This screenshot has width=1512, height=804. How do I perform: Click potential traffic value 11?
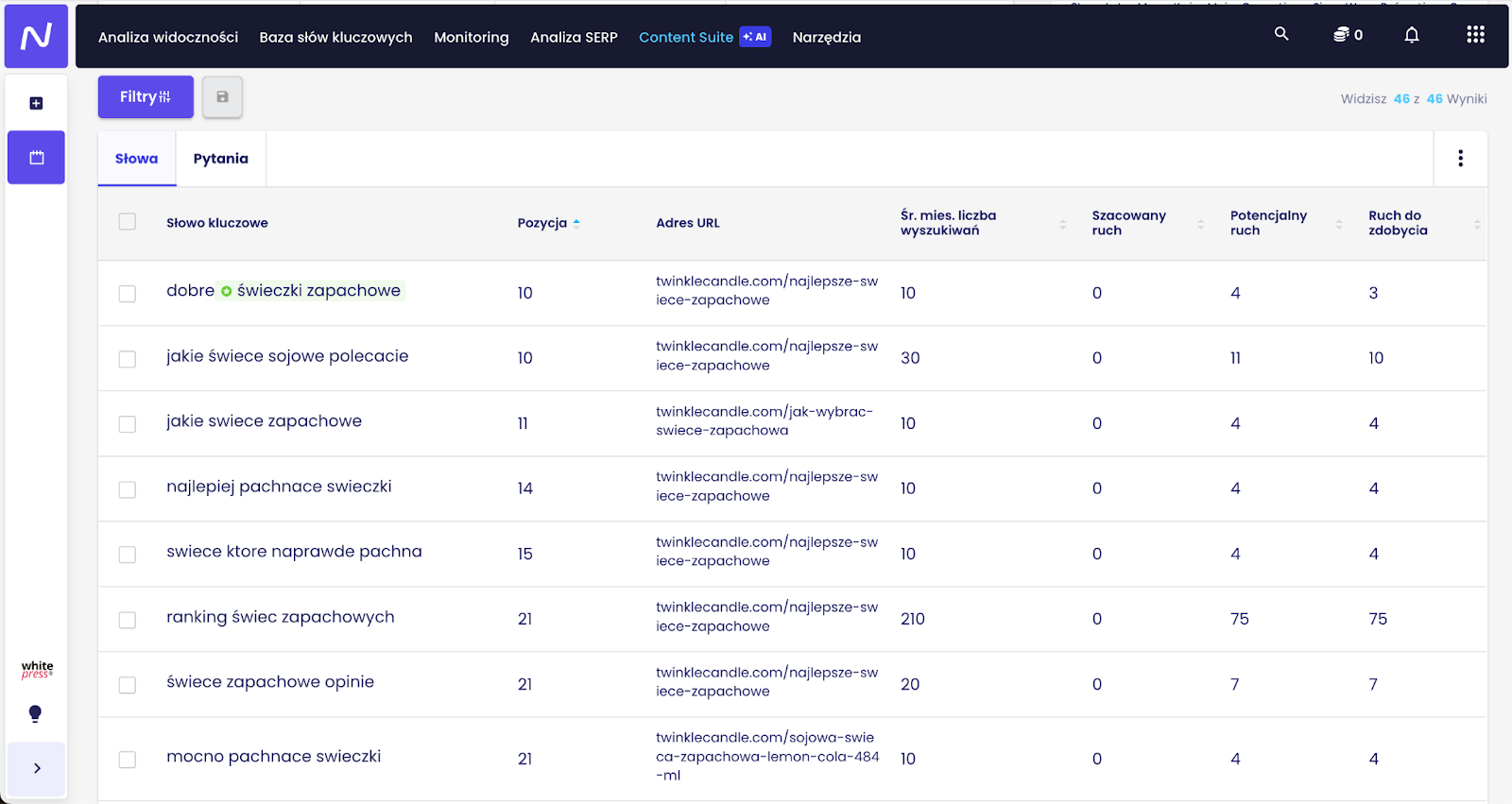1235,358
